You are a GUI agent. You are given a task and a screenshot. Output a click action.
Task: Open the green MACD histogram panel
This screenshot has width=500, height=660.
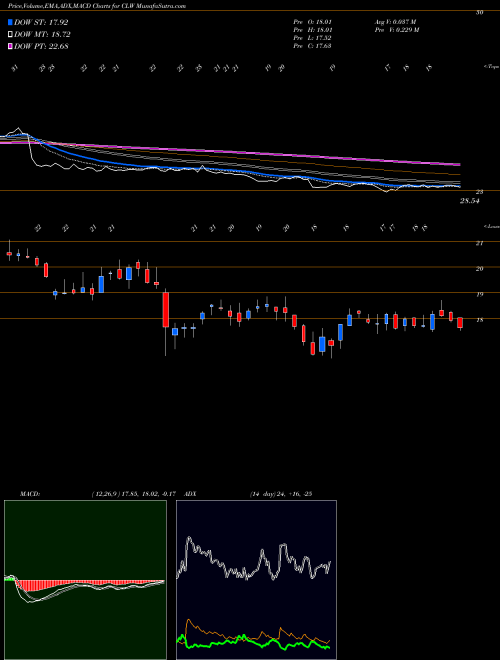[85, 580]
